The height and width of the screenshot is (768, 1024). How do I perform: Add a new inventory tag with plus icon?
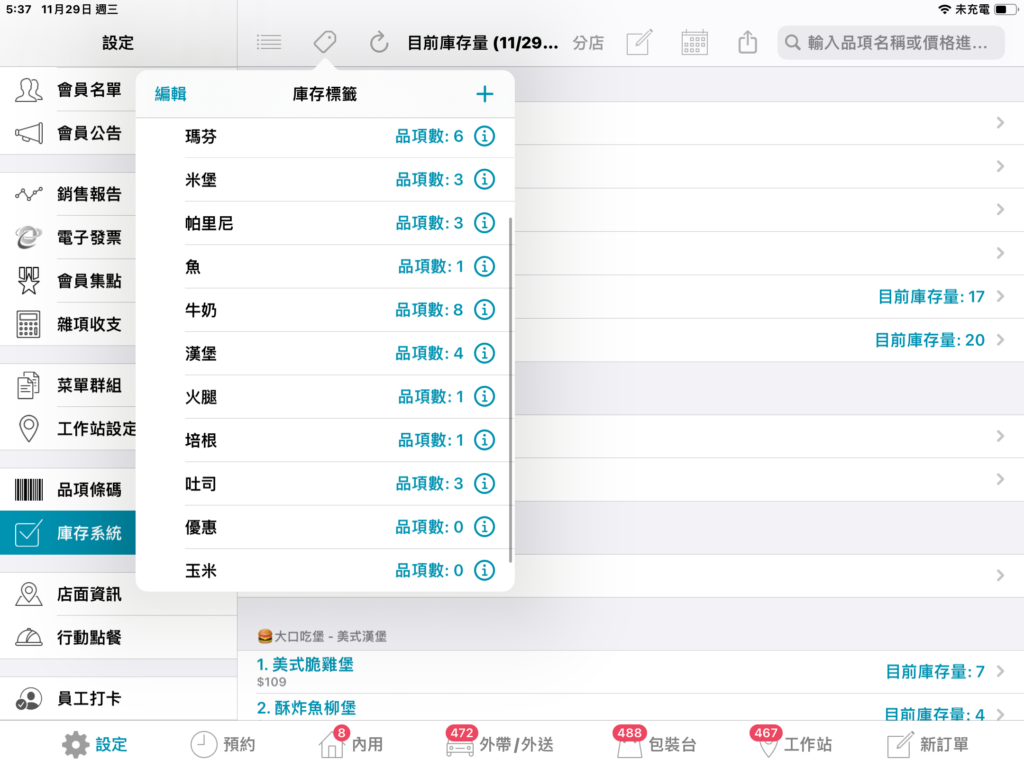(x=485, y=94)
